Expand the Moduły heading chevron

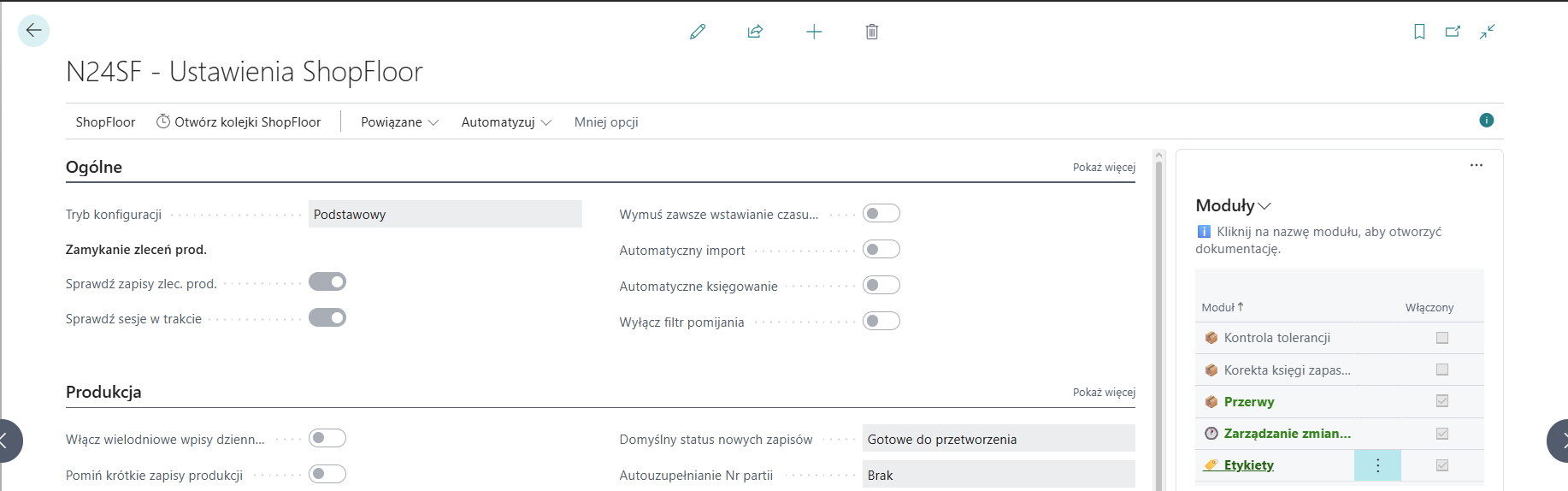[x=1264, y=206]
